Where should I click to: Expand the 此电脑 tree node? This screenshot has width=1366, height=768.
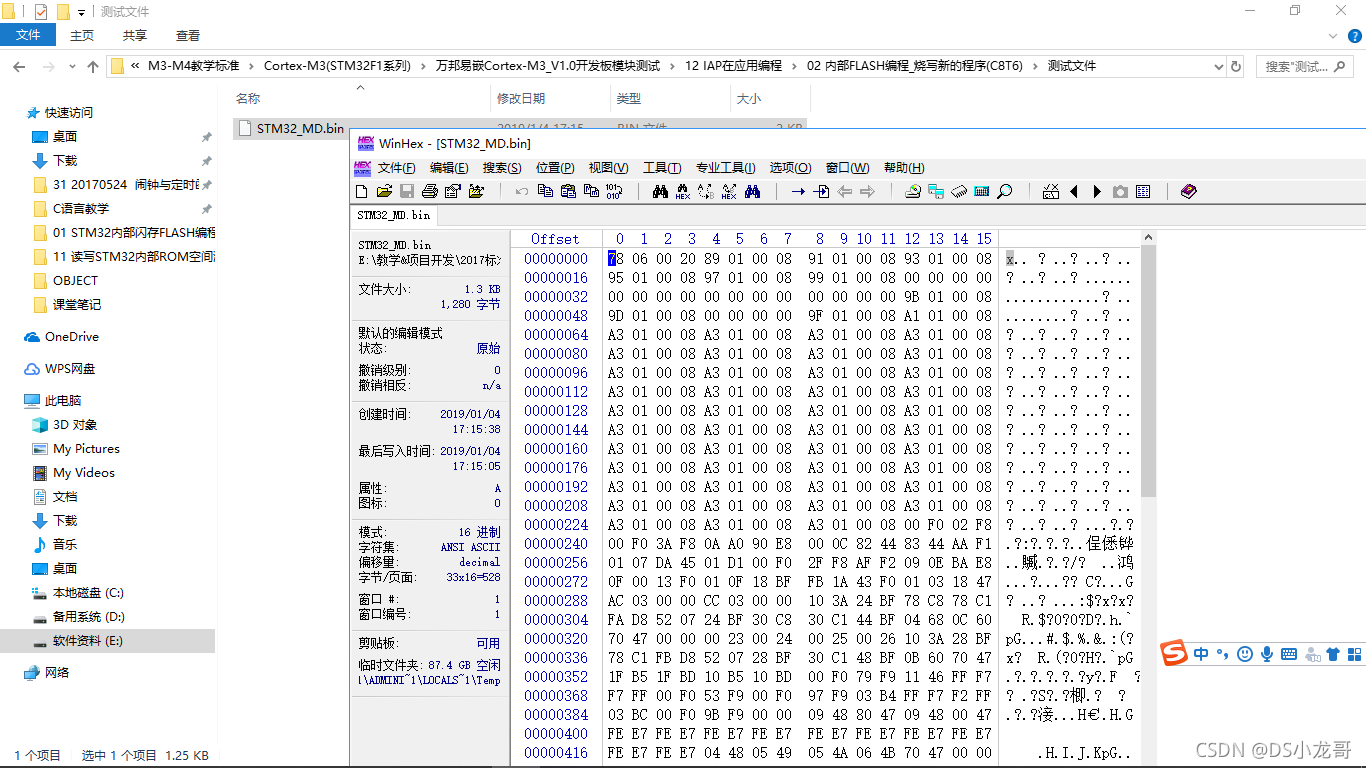(12, 401)
